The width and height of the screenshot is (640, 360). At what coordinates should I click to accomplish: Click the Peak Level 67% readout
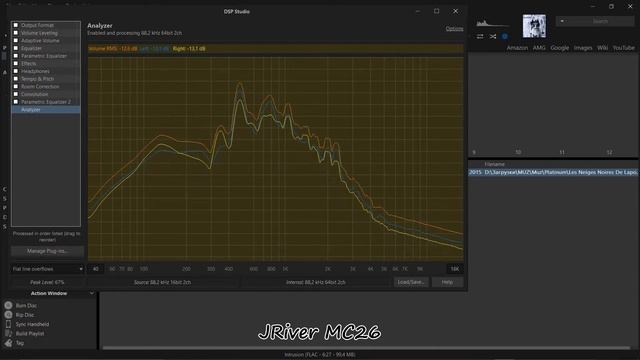click(47, 282)
